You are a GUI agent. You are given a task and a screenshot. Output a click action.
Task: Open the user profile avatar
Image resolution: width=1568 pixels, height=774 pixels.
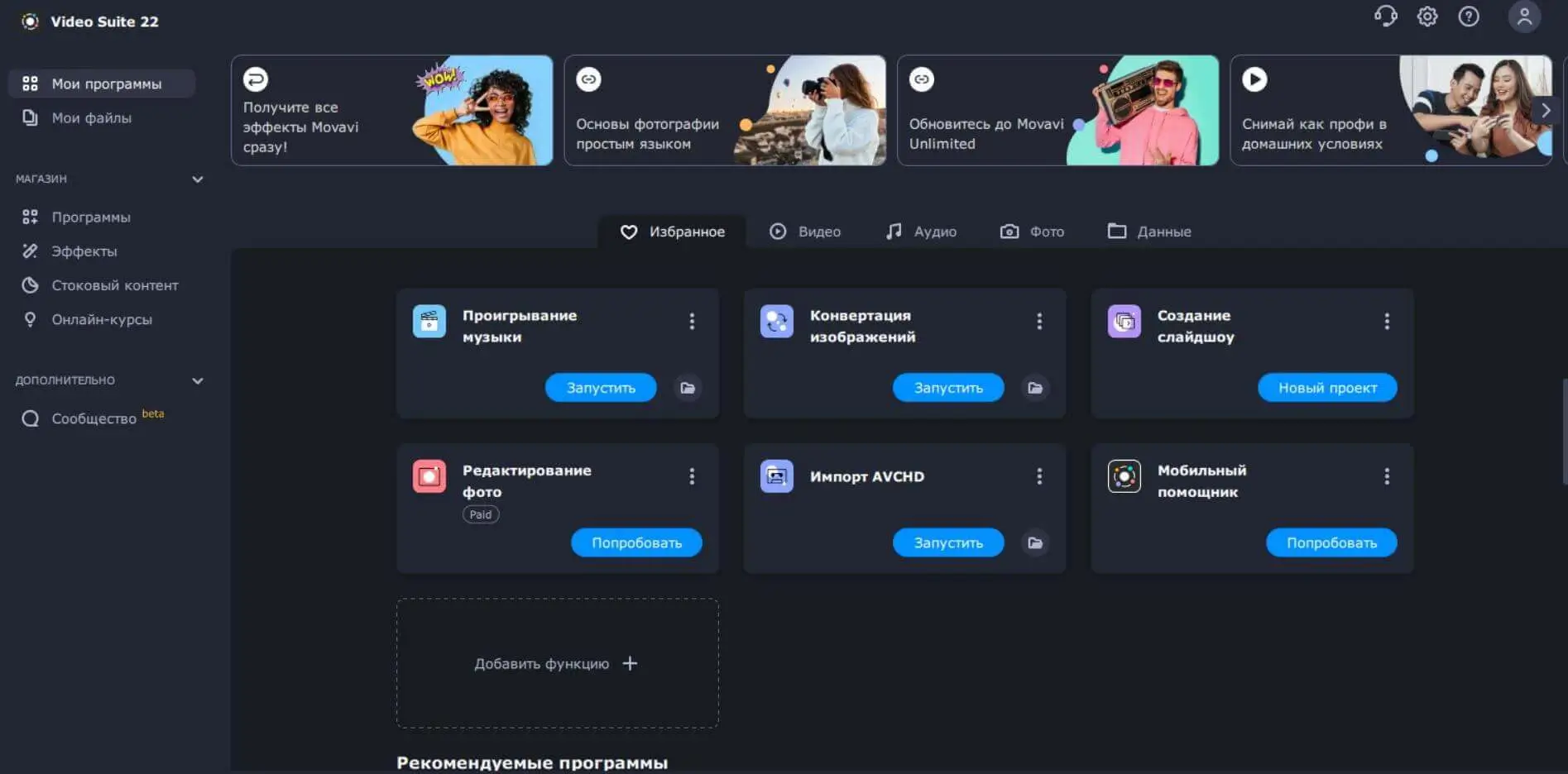(x=1524, y=17)
